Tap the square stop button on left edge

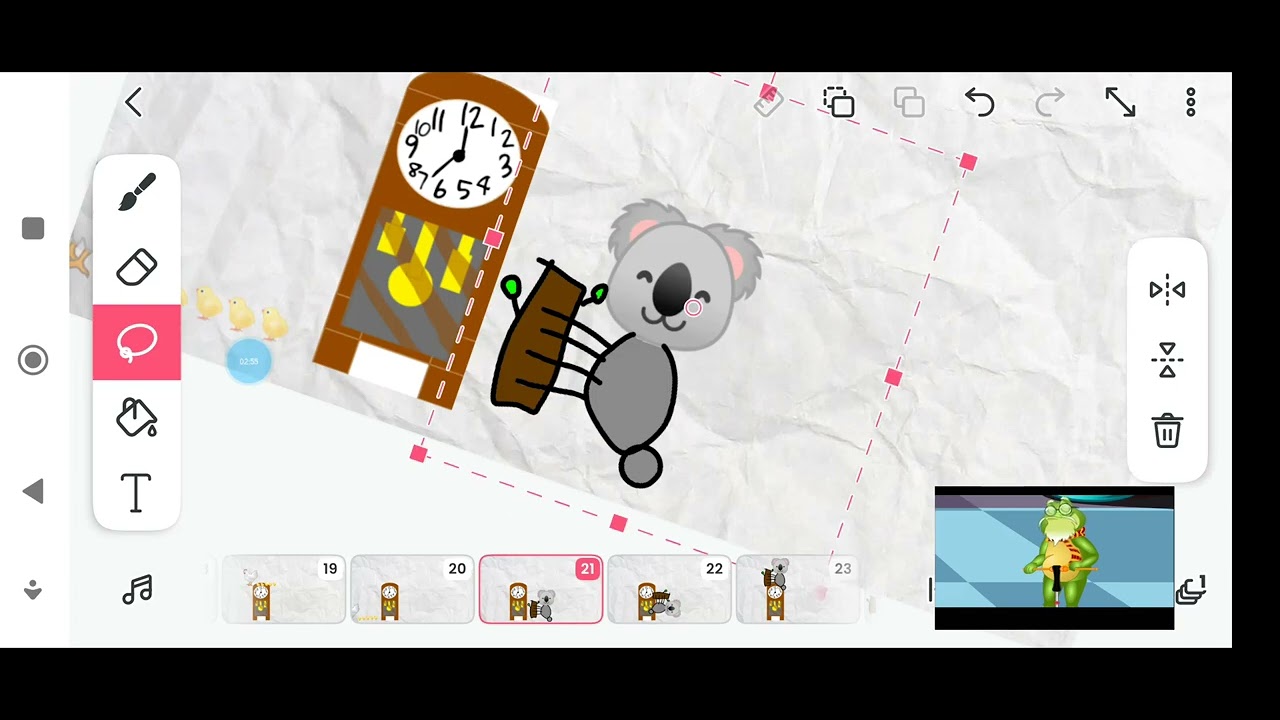pos(33,229)
